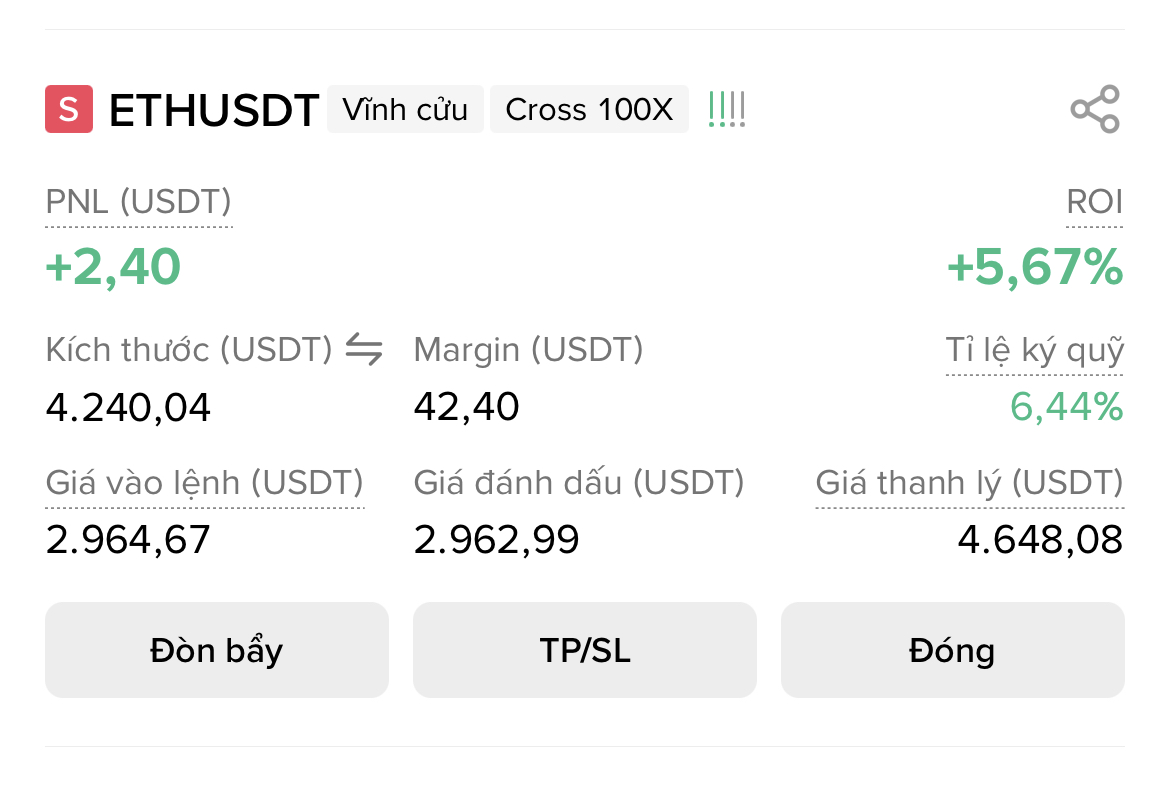The height and width of the screenshot is (798, 1170).
Task: Open the Đòn bẩy leverage settings
Action: pos(216,650)
